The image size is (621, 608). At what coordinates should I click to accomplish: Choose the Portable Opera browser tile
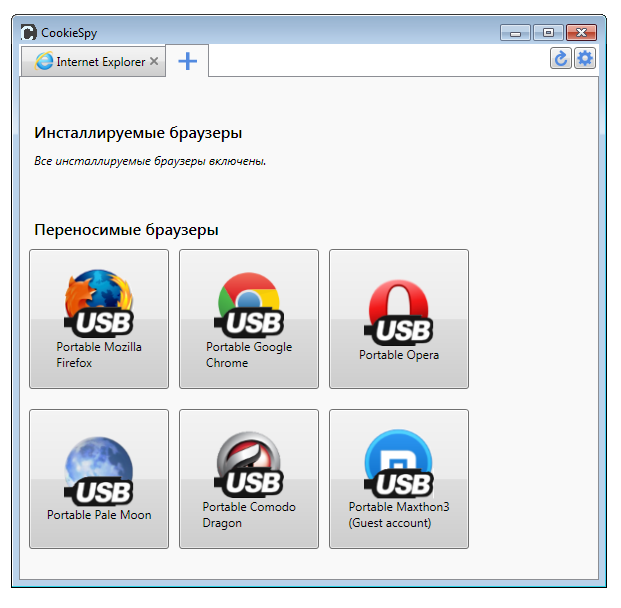[x=399, y=319]
